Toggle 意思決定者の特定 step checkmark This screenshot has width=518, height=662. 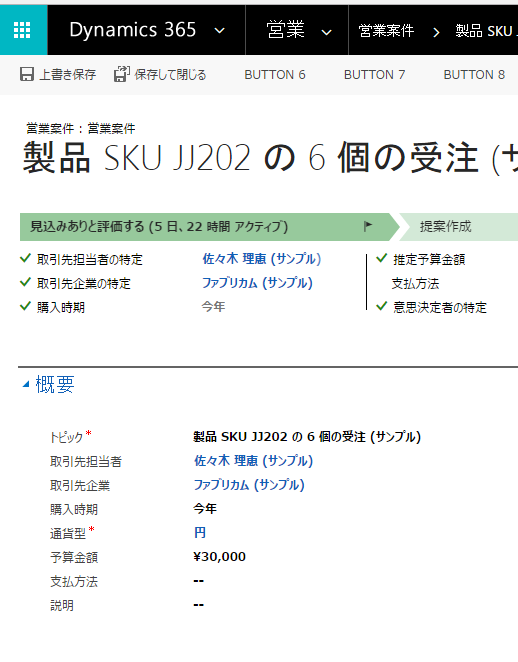pyautogui.click(x=382, y=306)
